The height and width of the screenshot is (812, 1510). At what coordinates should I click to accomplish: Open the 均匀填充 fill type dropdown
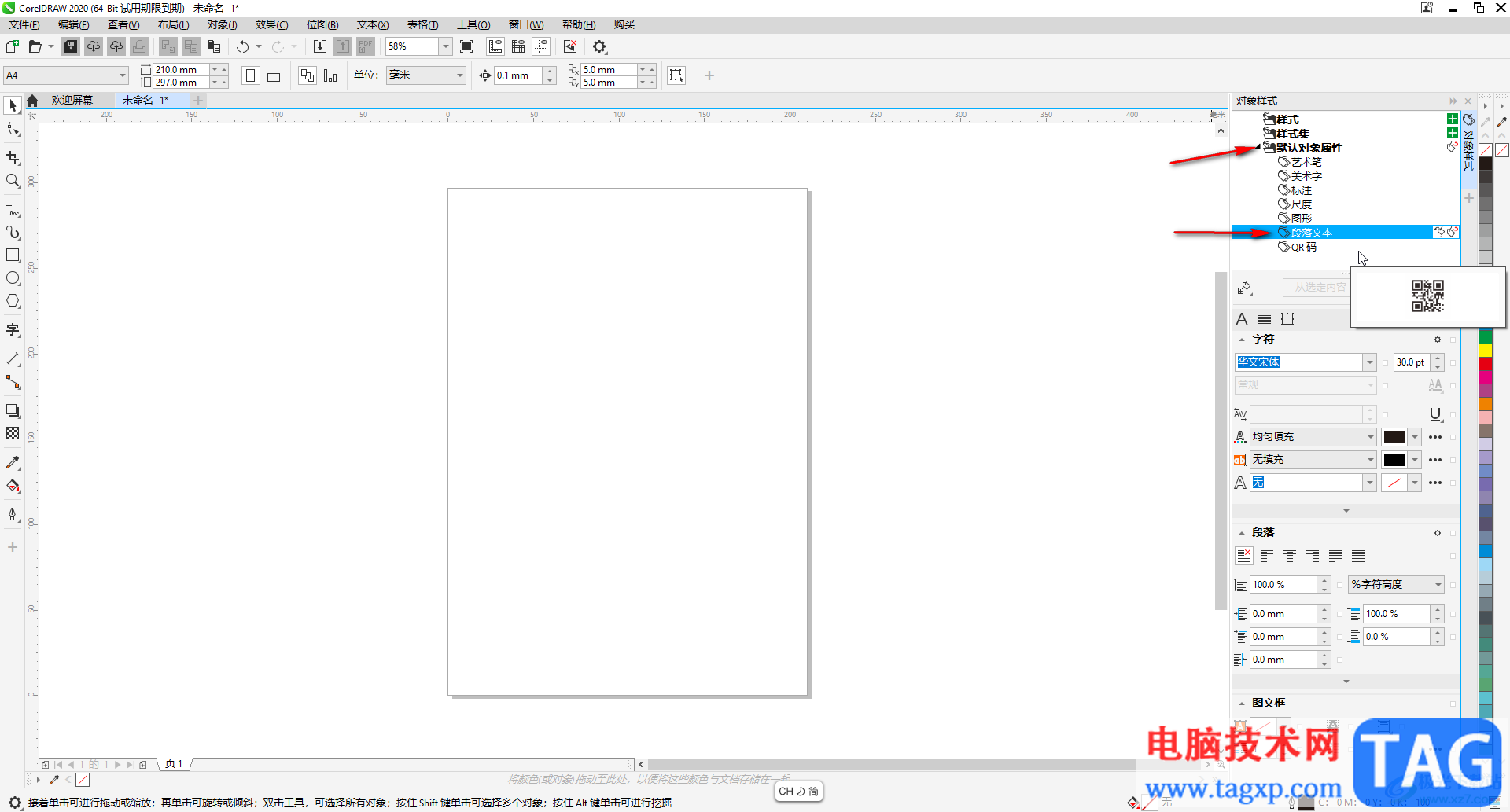(x=1370, y=437)
